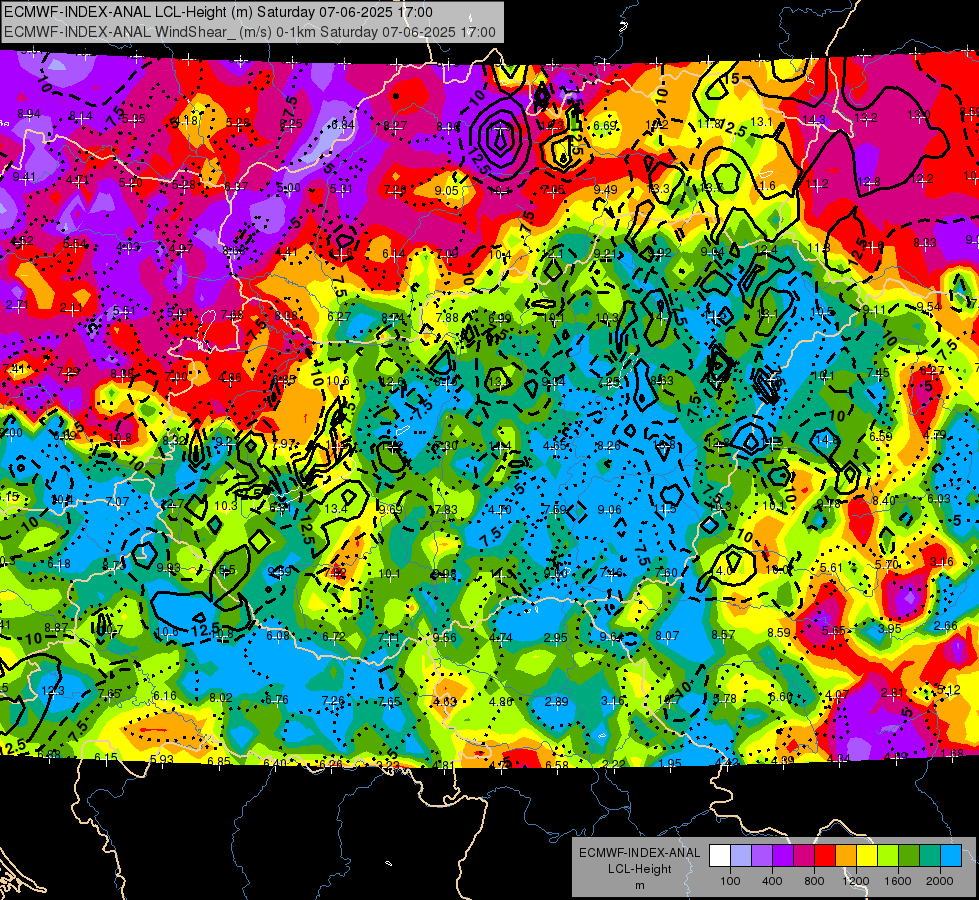This screenshot has width=979, height=900.
Task: Click the grid value '8.07'
Action: [x=667, y=636]
